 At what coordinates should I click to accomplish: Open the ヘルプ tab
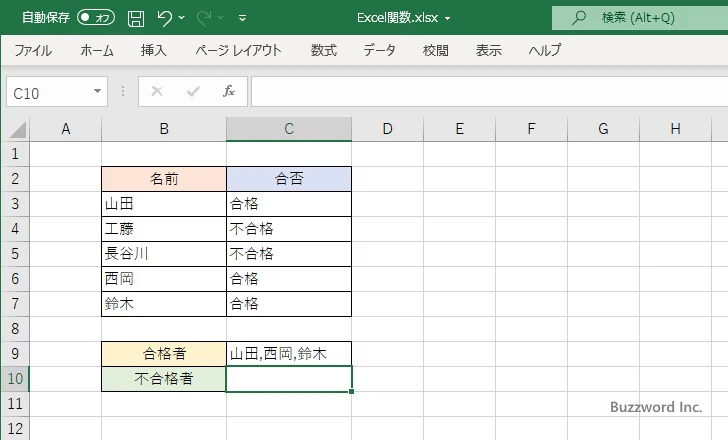pos(545,50)
